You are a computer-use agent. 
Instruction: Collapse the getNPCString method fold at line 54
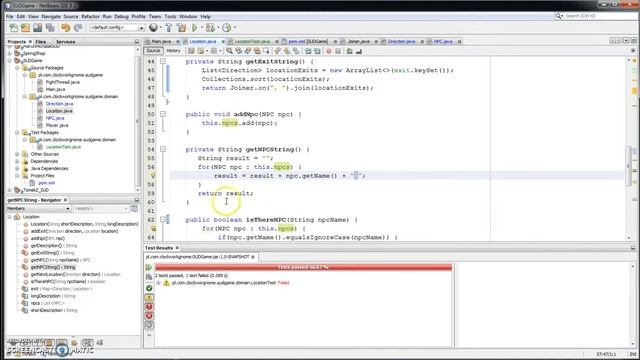point(163,149)
